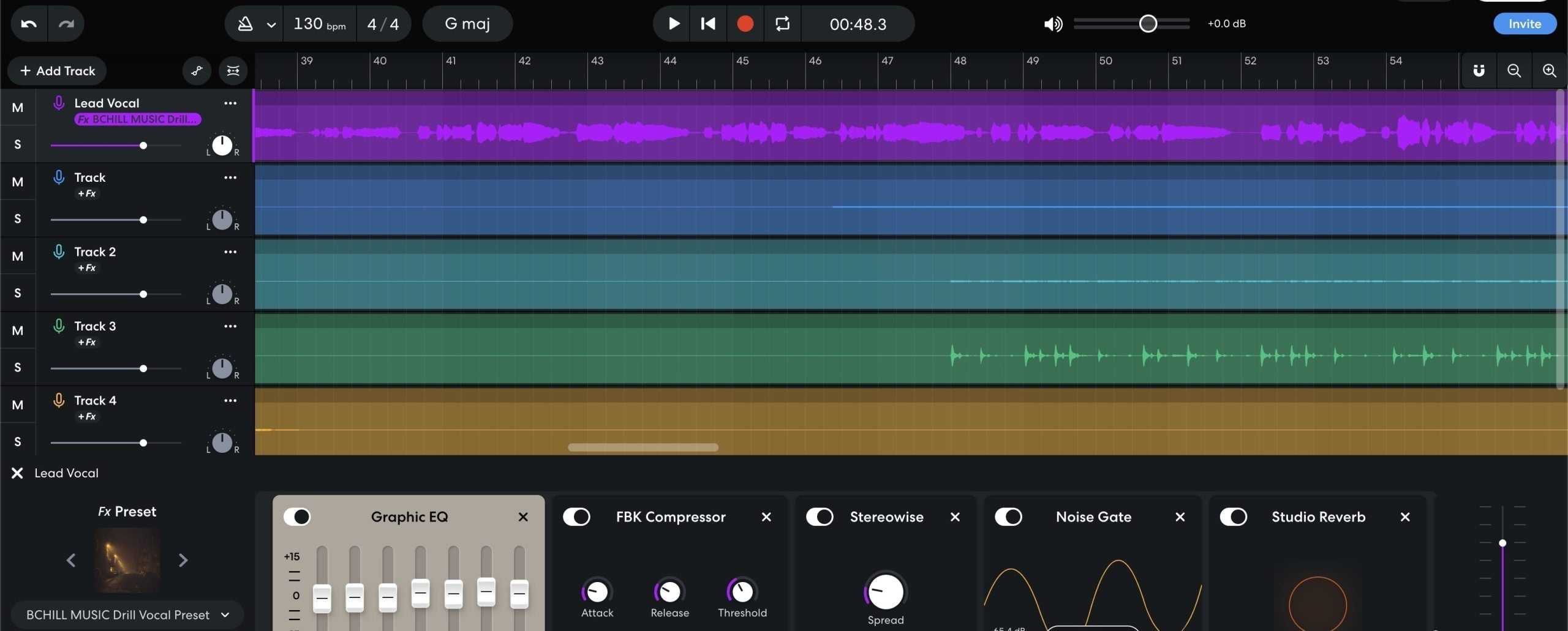Toggle the snap magnet icon

point(1479,70)
